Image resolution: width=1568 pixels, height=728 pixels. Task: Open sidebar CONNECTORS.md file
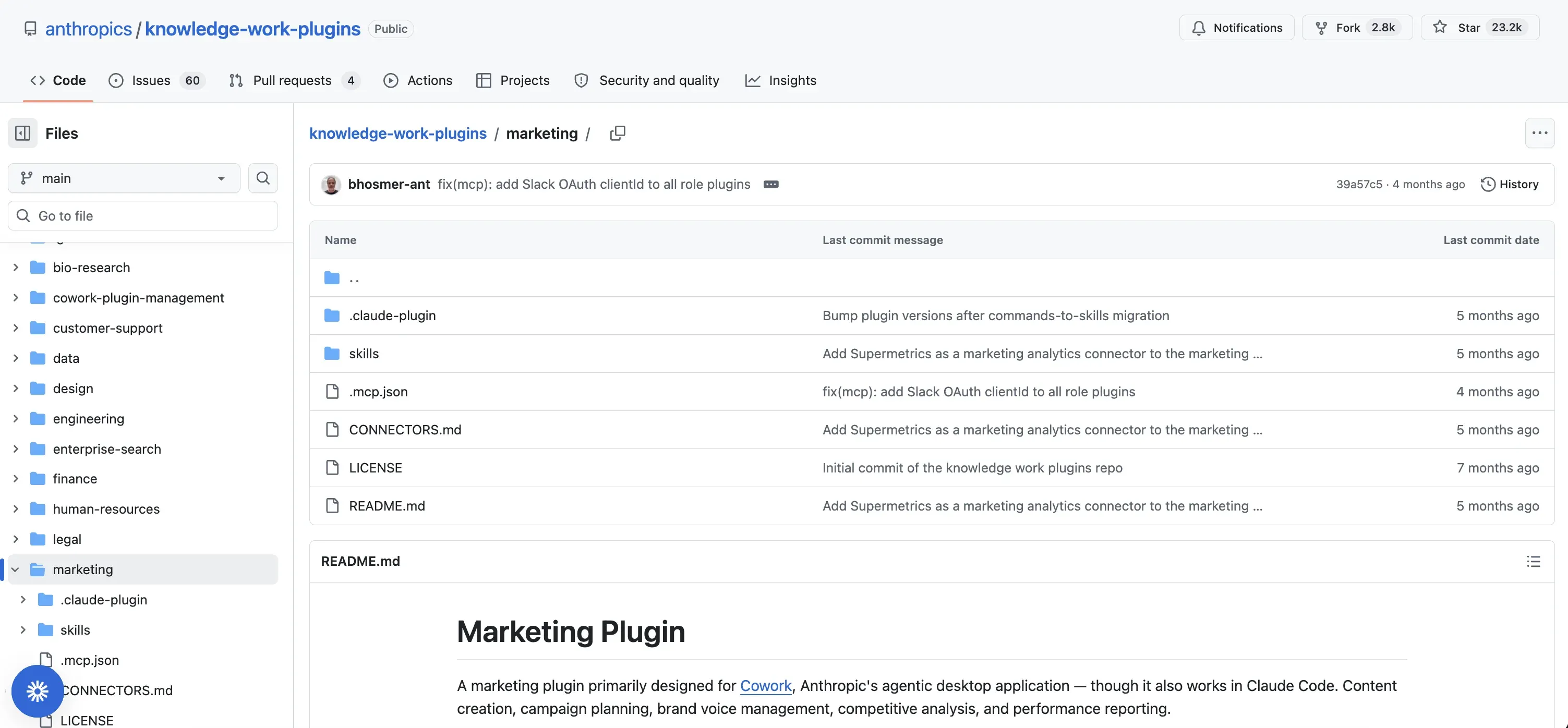pos(117,690)
